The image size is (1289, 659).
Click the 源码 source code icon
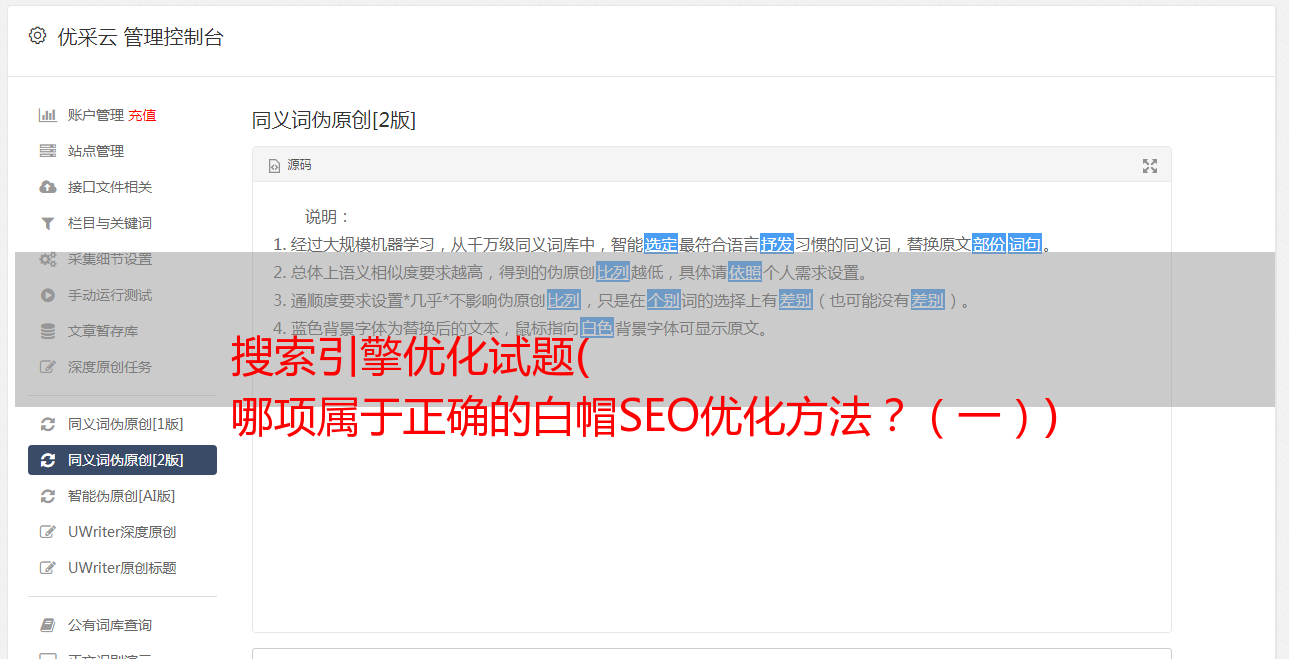274,166
